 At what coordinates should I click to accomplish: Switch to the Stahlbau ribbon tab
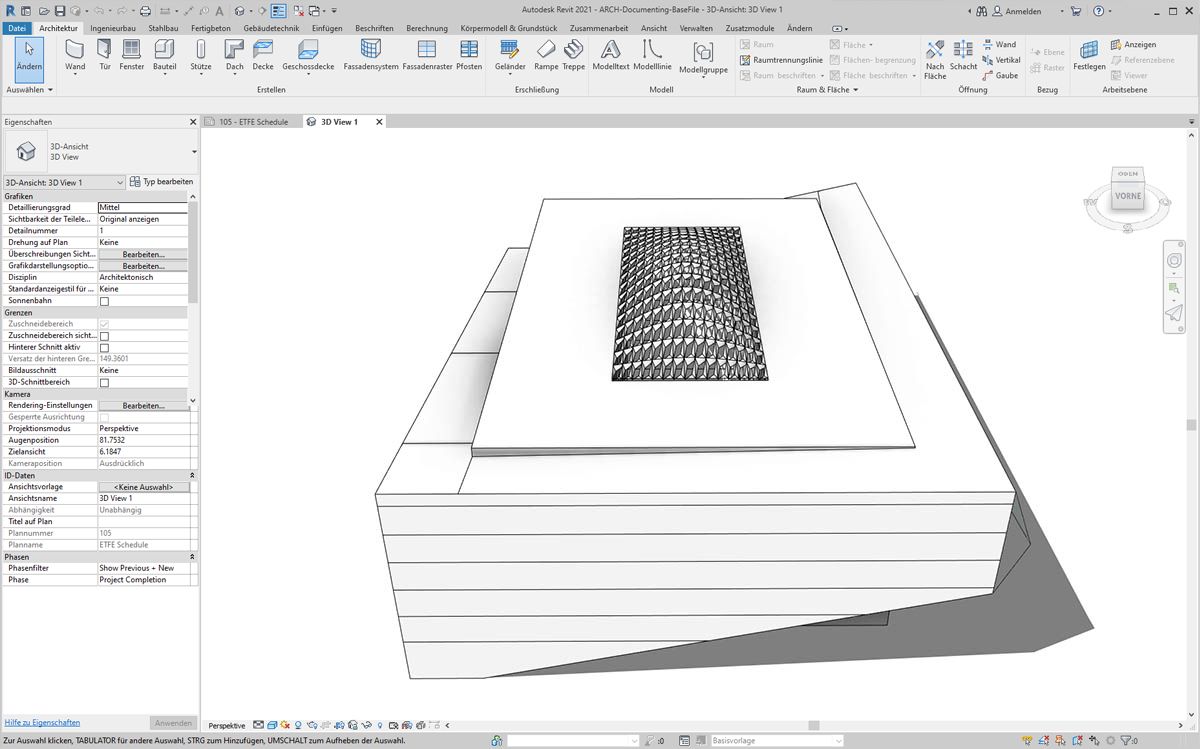pos(163,28)
